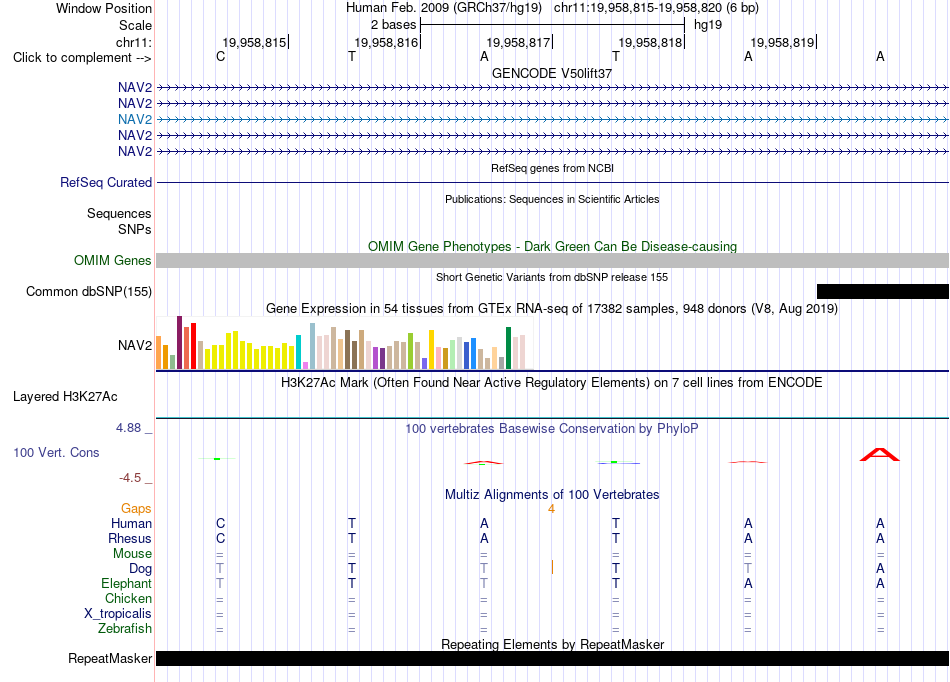Open the OMIM Genes track label
This screenshot has height=682, width=950.
click(x=112, y=260)
